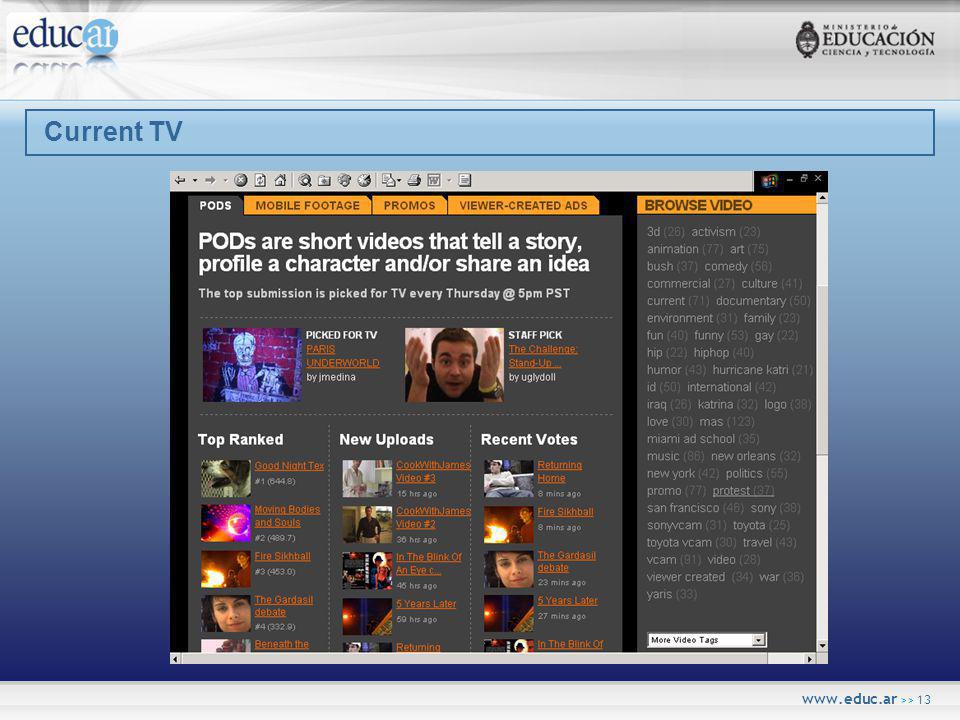Open the Search magnifier toolbar icon
Viewport: 960px width, 720px height.
304,180
